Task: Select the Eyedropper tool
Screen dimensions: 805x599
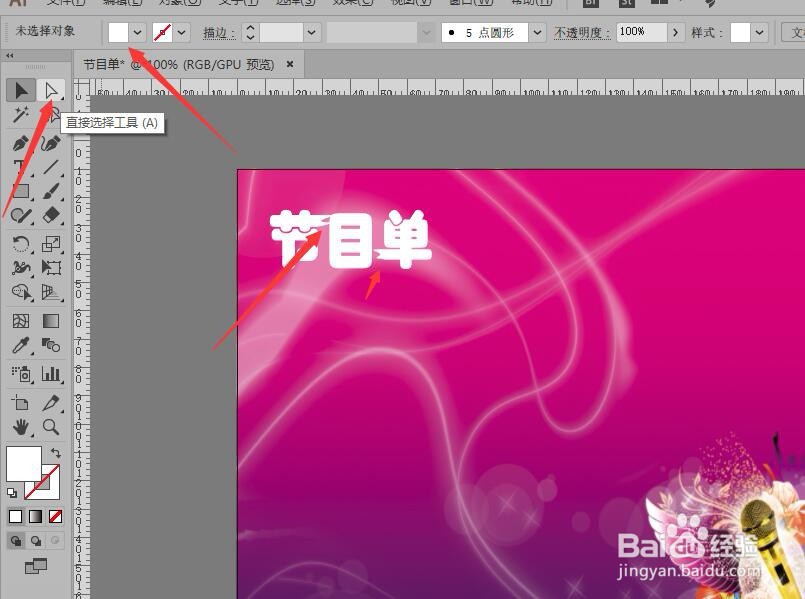Action: point(20,346)
